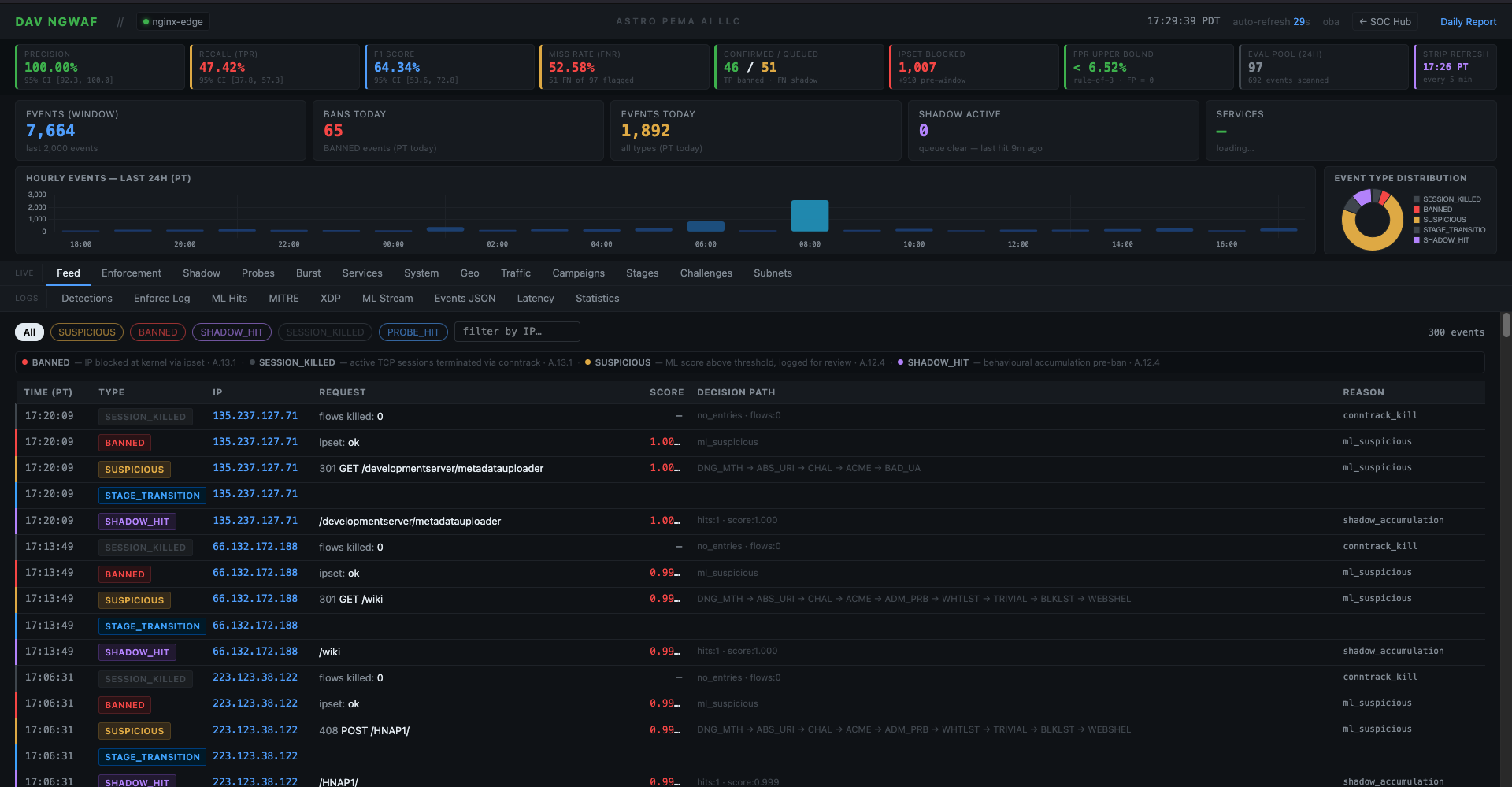This screenshot has height=787, width=1512.
Task: Switch to the Stages tab
Action: pyautogui.click(x=643, y=273)
